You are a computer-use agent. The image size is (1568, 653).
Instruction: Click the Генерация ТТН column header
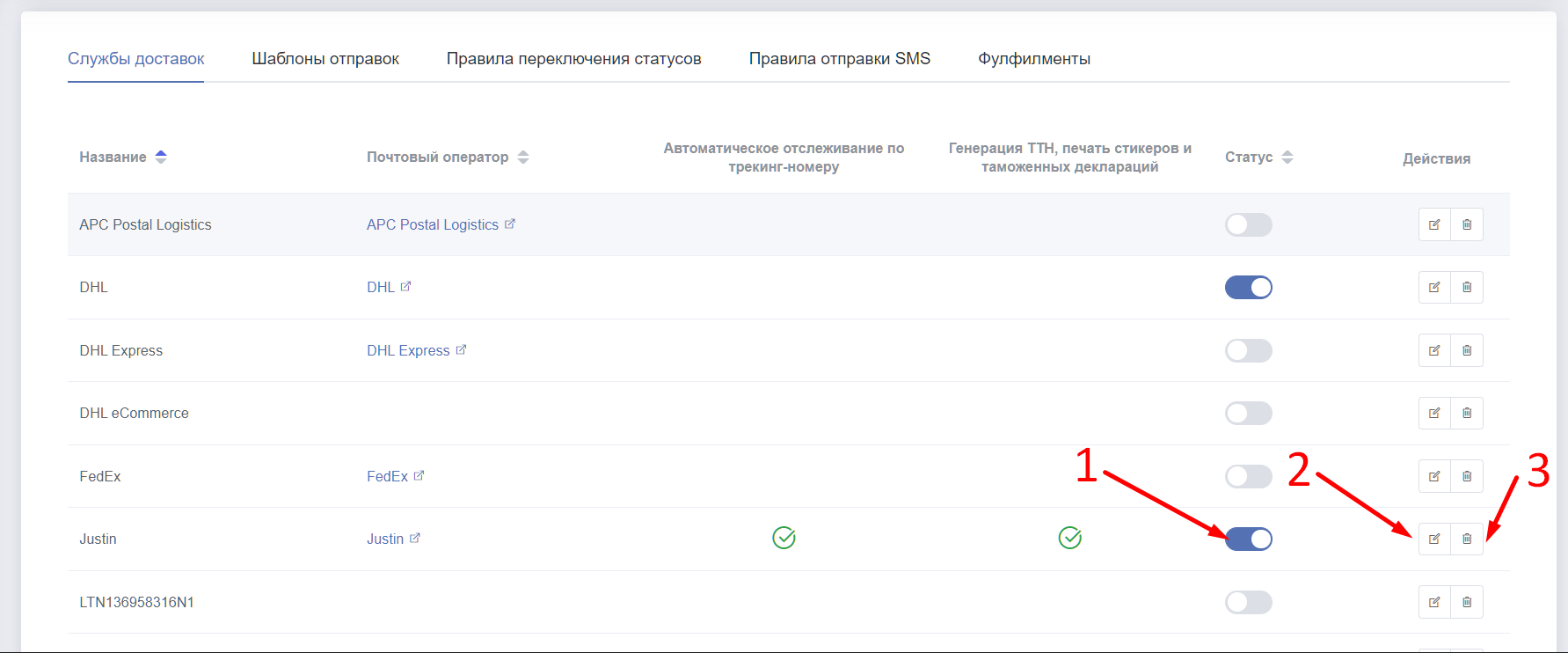(x=1069, y=158)
